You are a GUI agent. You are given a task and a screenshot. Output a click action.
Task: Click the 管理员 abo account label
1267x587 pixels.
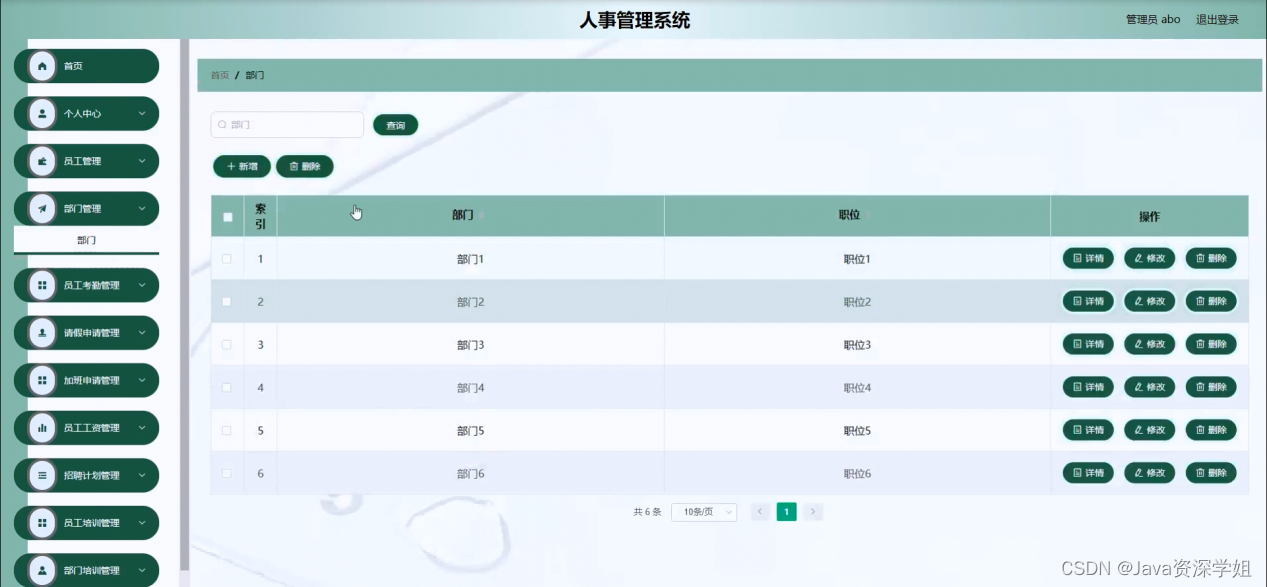click(1153, 19)
